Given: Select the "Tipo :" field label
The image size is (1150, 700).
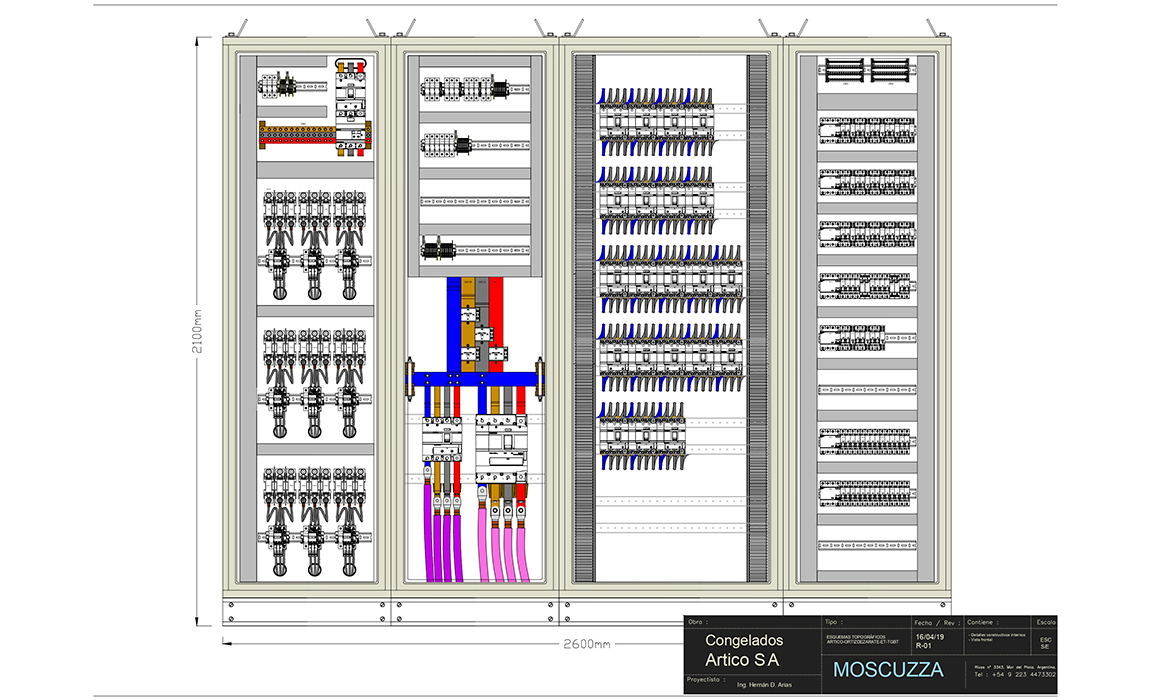Looking at the screenshot, I should [x=833, y=622].
